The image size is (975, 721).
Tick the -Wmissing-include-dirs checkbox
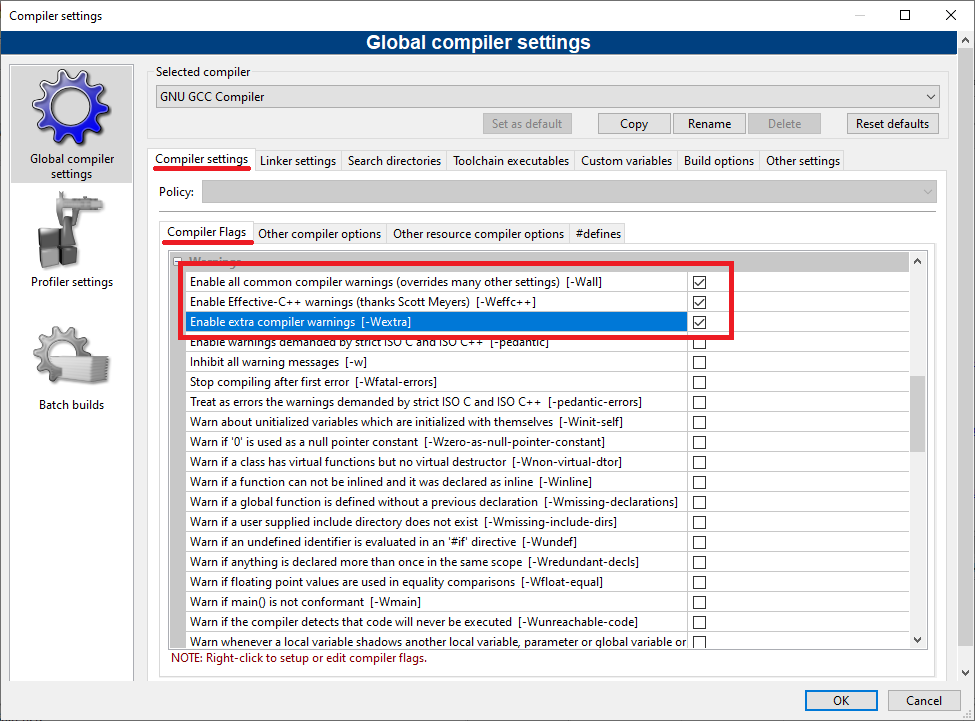pyautogui.click(x=699, y=522)
